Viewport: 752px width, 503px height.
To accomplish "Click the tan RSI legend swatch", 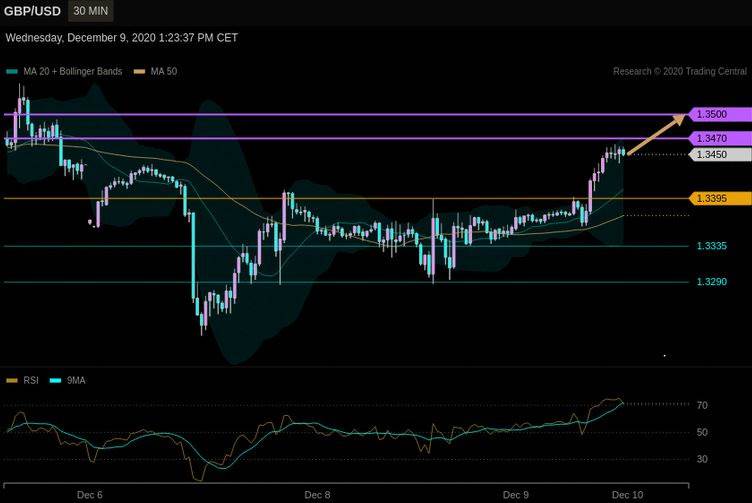I will click(x=12, y=381).
